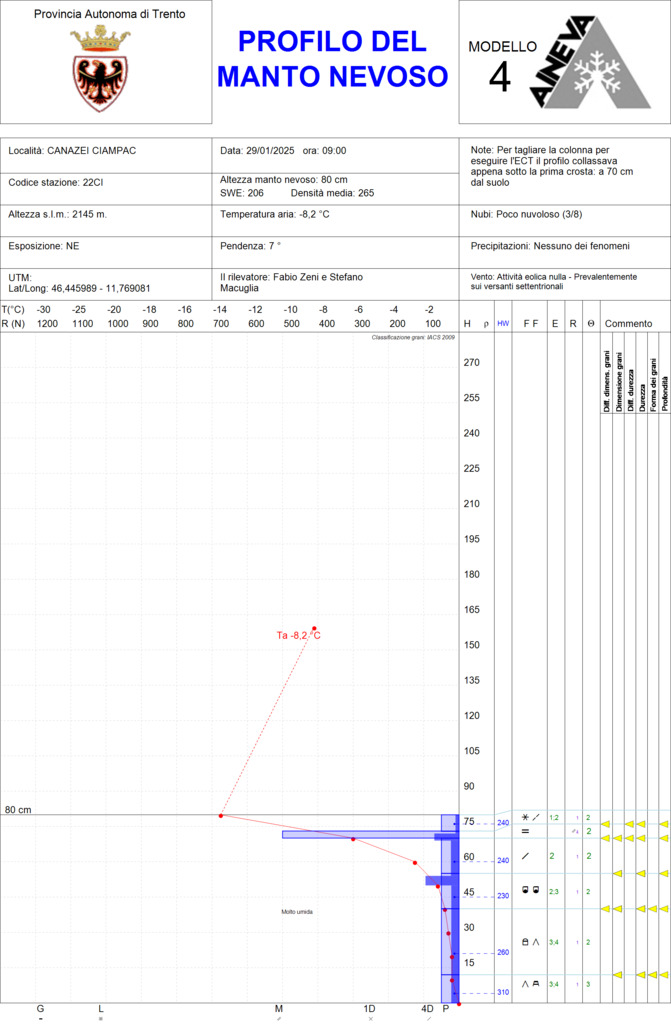Click the Ta -8,2 °C air temperature label
671x1024 pixels.
click(x=299, y=635)
